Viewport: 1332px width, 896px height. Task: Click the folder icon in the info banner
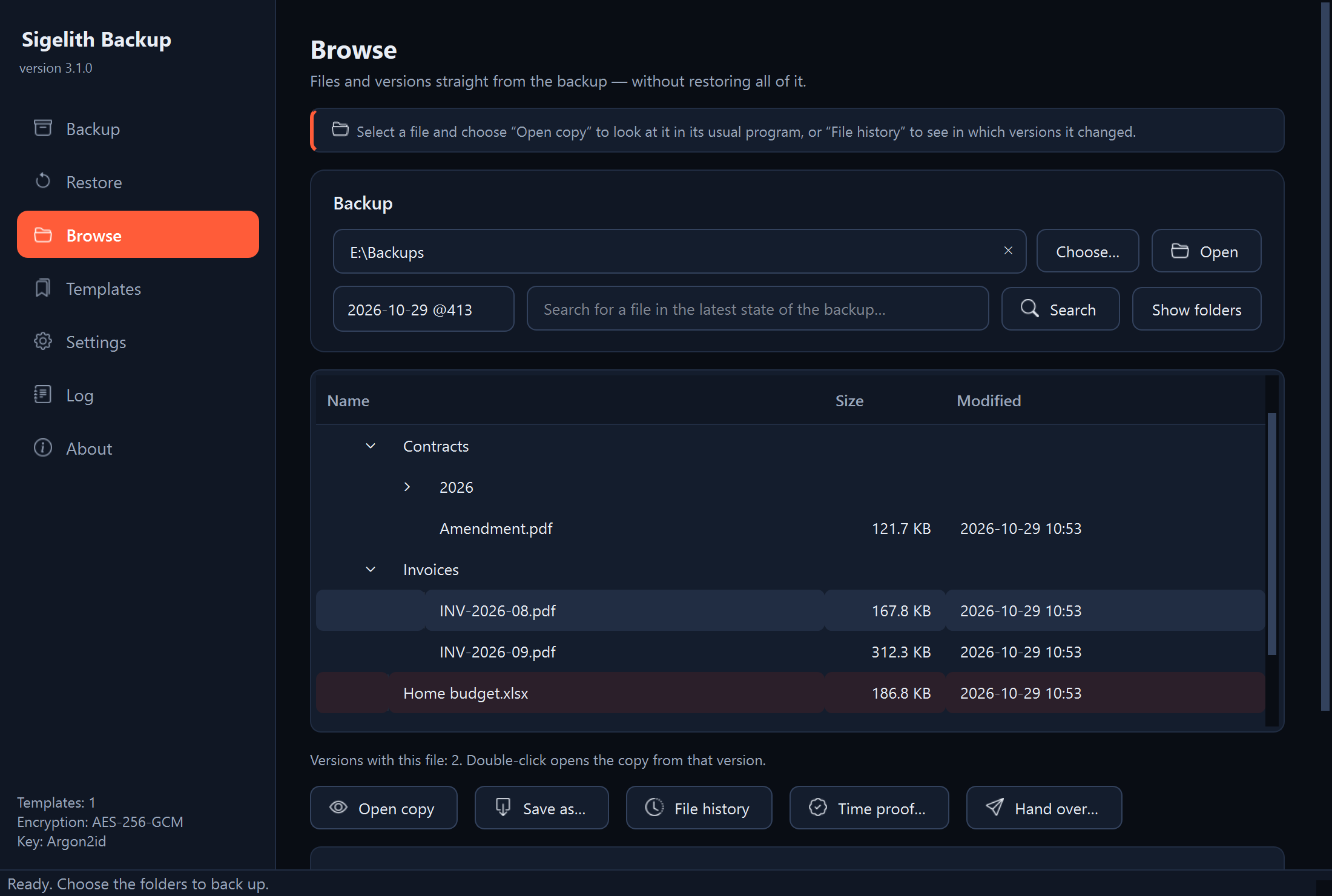coord(340,130)
